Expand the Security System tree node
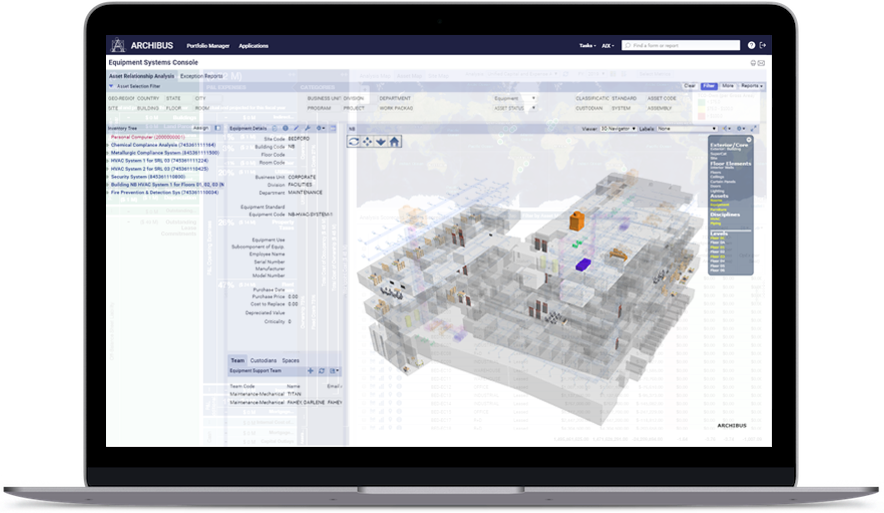884x513 pixels. 108,176
